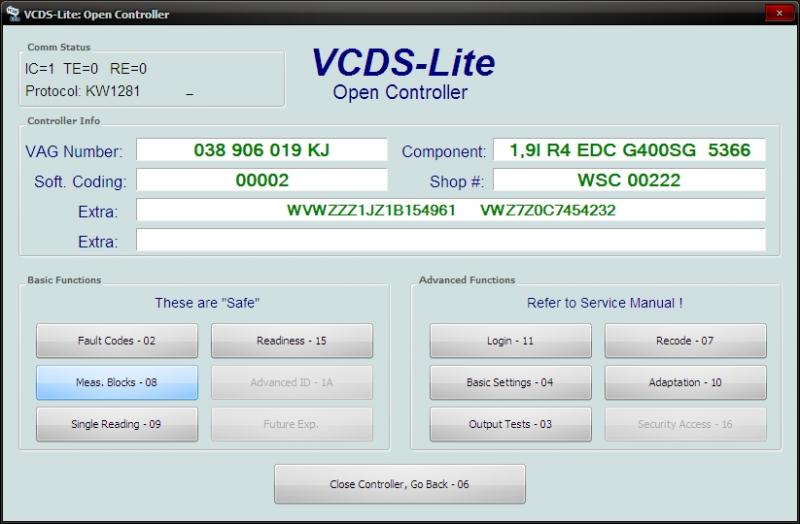Click the first Extra field with VIN
This screenshot has width=800, height=524.
tap(451, 210)
